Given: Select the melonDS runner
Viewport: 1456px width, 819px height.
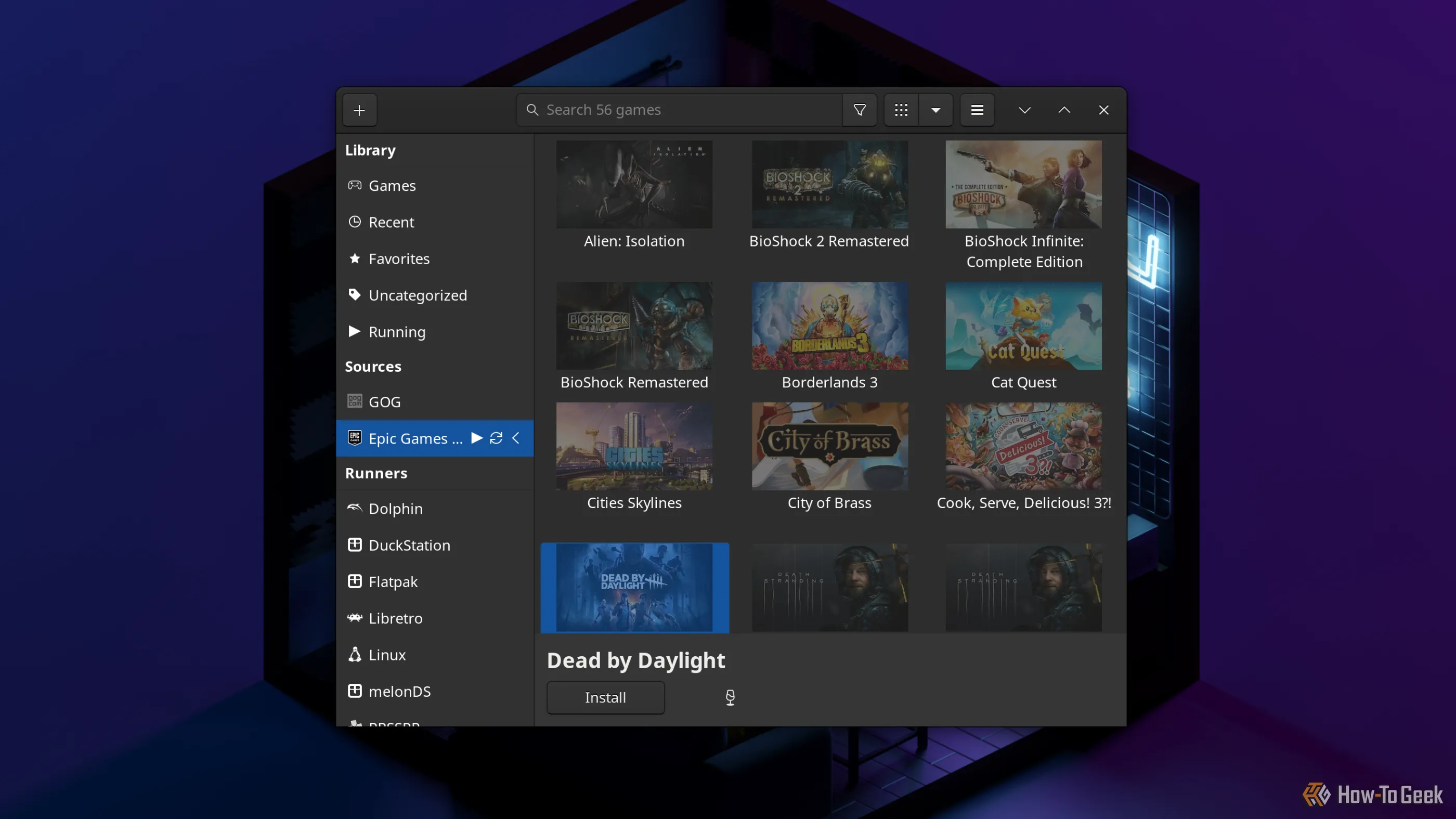Looking at the screenshot, I should click(x=435, y=691).
